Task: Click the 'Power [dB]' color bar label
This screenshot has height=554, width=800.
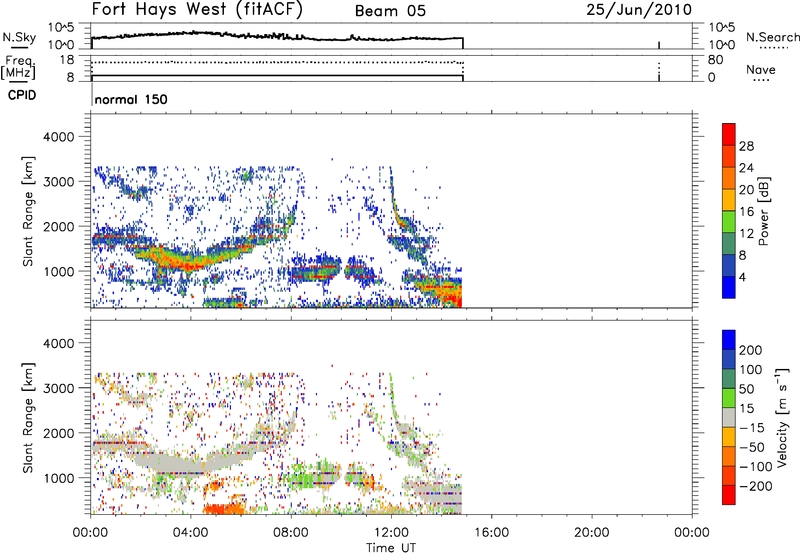Action: [x=764, y=211]
